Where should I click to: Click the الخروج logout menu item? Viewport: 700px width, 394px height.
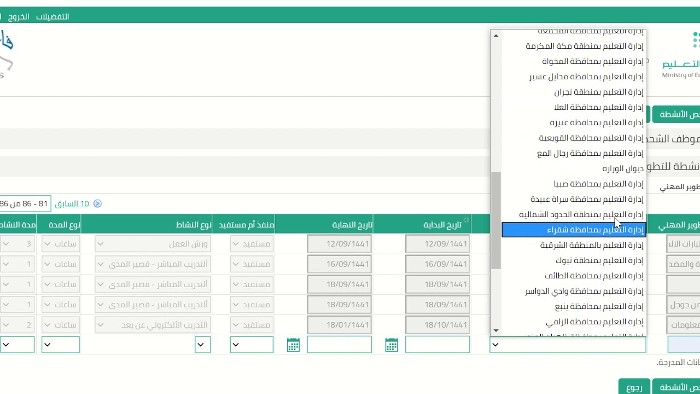click(x=19, y=17)
